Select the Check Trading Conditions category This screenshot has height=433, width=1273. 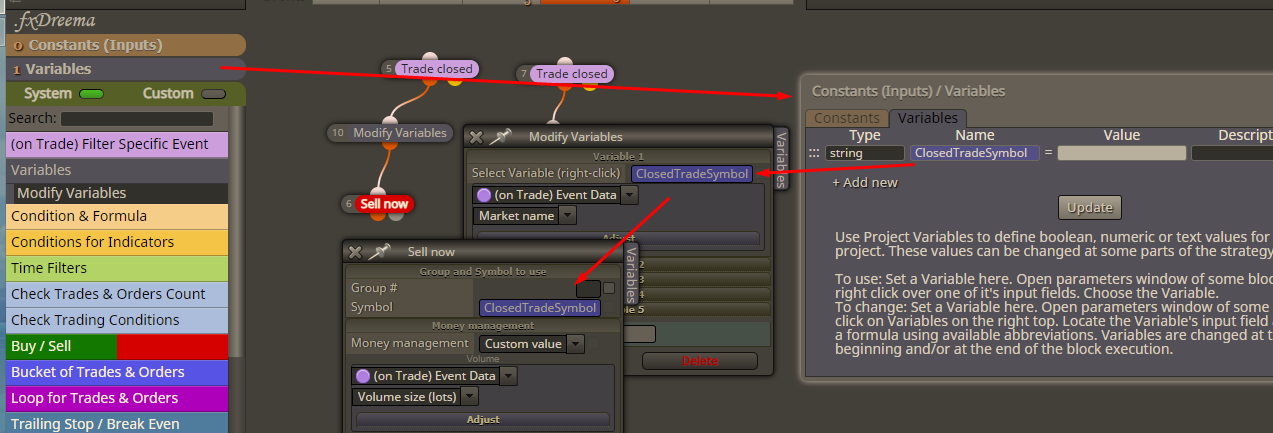click(x=117, y=320)
